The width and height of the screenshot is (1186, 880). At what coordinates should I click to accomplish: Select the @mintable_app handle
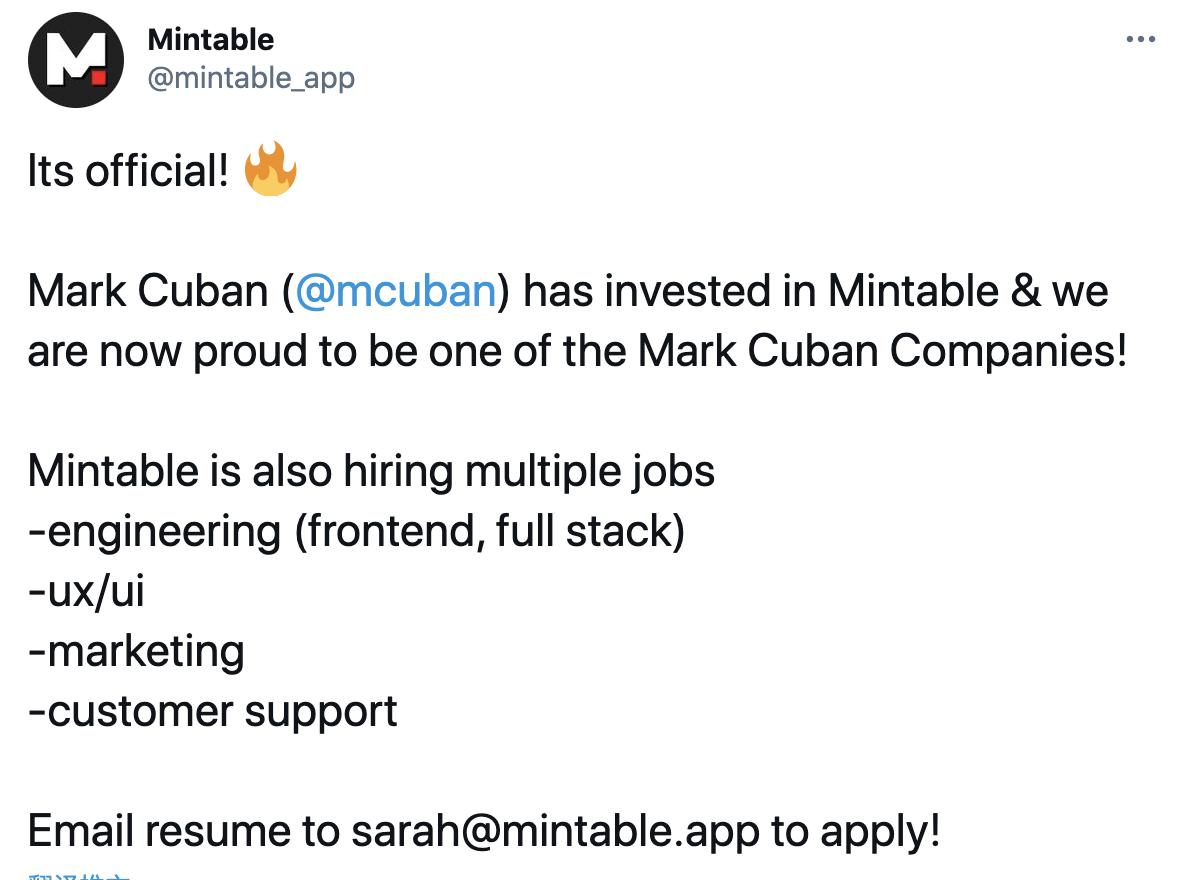tap(253, 78)
